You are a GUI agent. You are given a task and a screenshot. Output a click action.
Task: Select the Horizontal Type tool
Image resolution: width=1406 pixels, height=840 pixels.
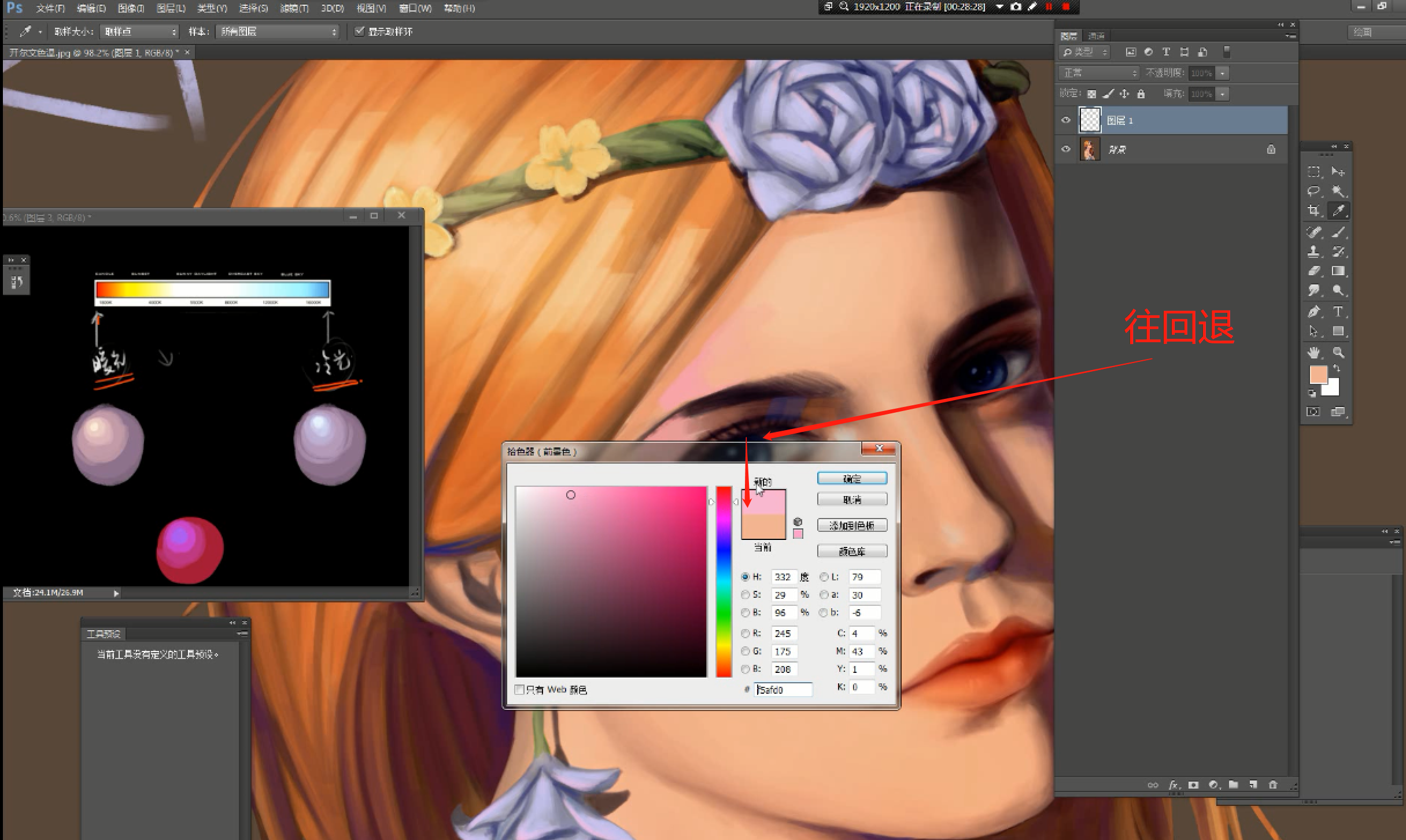coord(1338,312)
